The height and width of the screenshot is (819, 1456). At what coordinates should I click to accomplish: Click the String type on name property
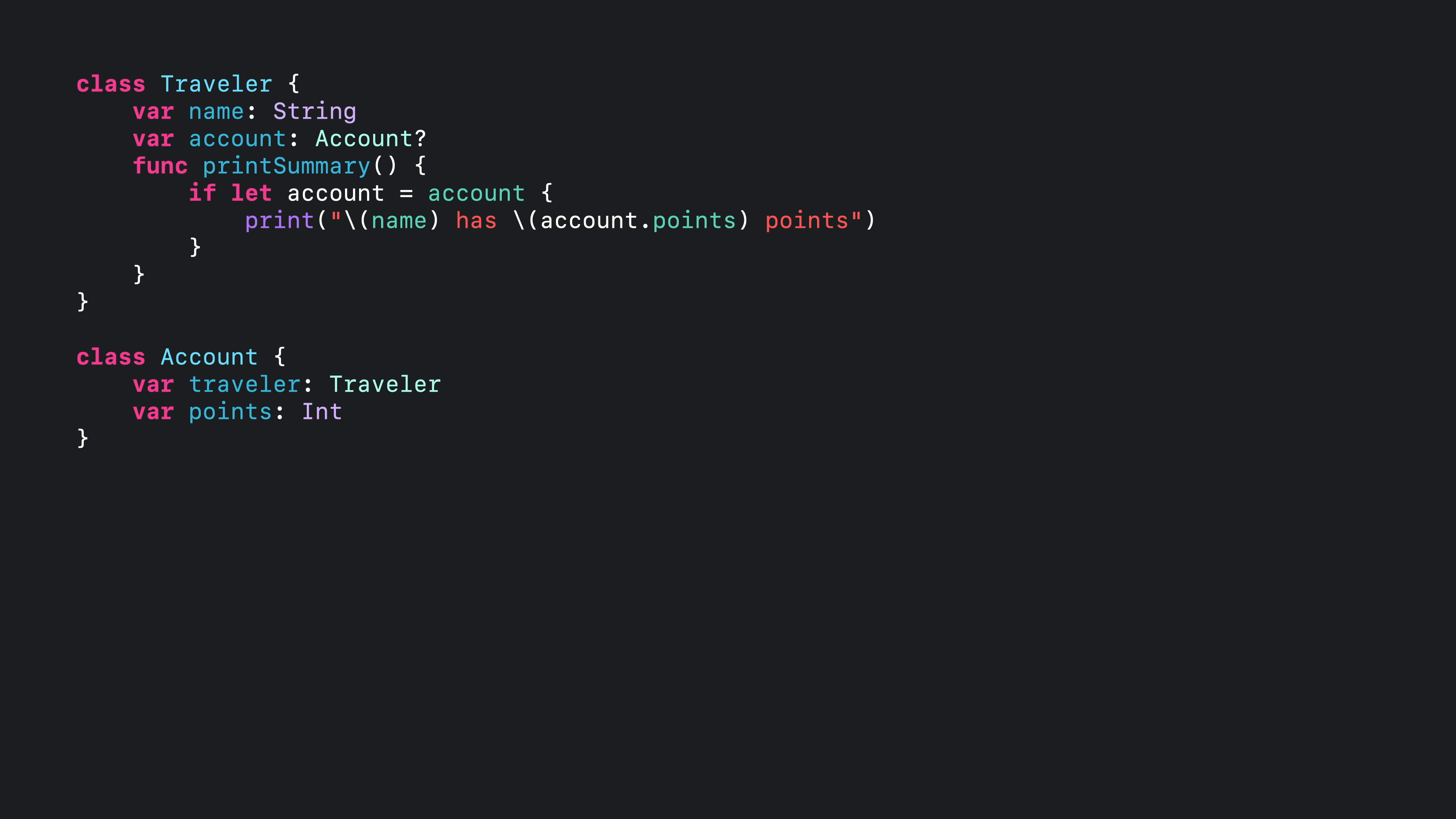click(315, 111)
